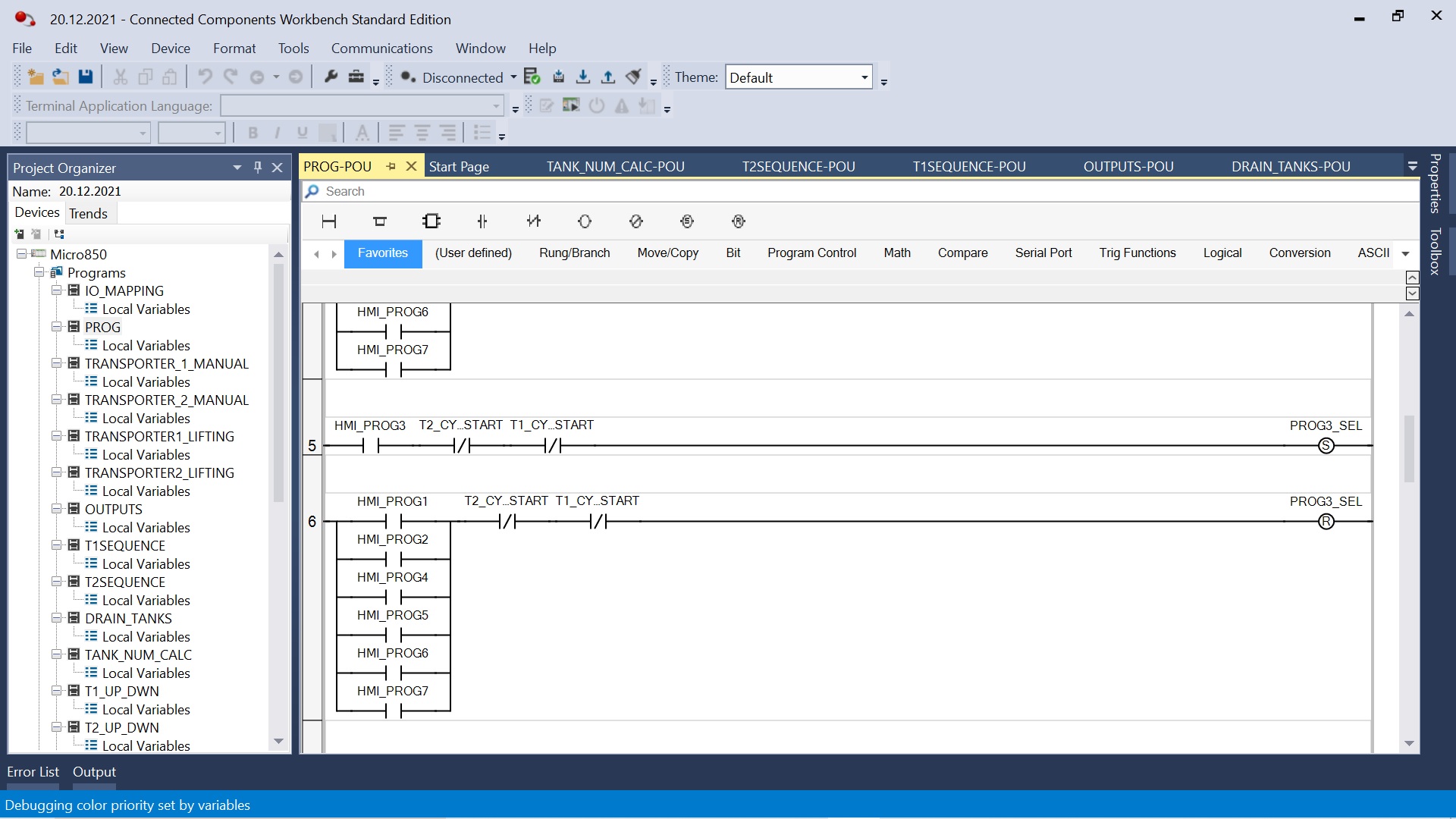The image size is (1456, 819).
Task: Collapse the T1SEQUENCE program node
Action: point(57,545)
